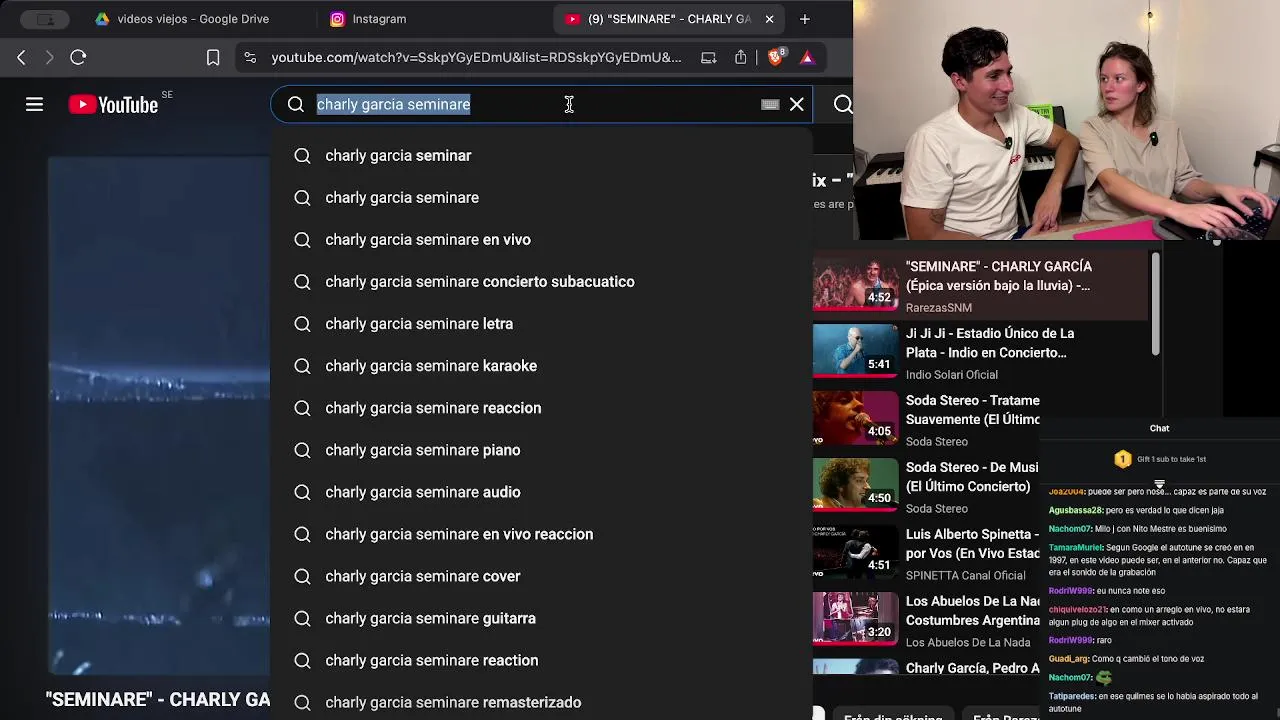Open 'Ji Ji Ji - Estadio Único de La Plata' title
The image size is (1280, 720).
click(x=990, y=343)
